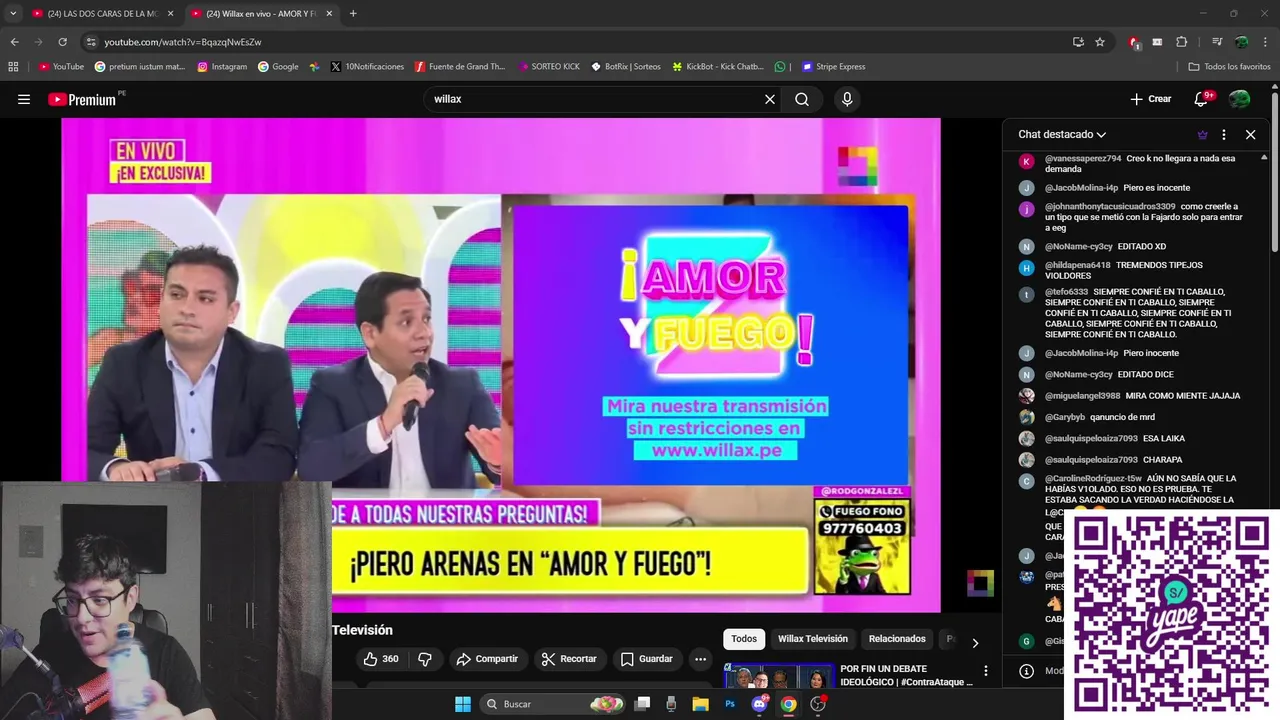Open Discord from taskbar
The image size is (1280, 720).
(759, 704)
